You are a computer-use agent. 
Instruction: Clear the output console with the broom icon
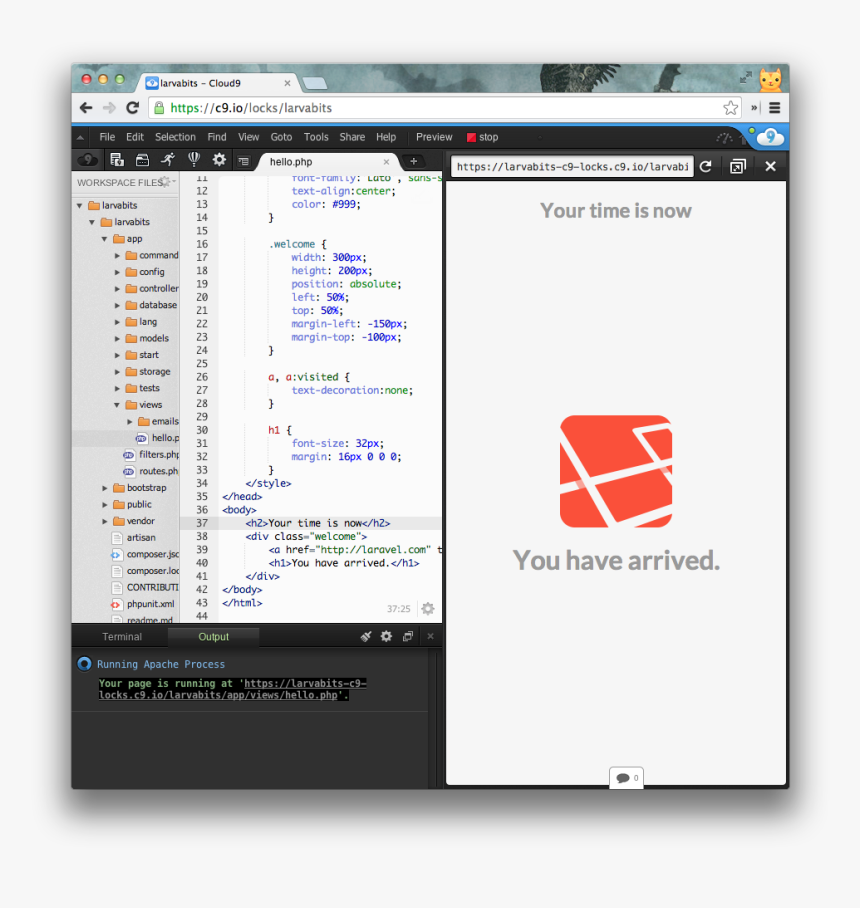click(x=365, y=636)
